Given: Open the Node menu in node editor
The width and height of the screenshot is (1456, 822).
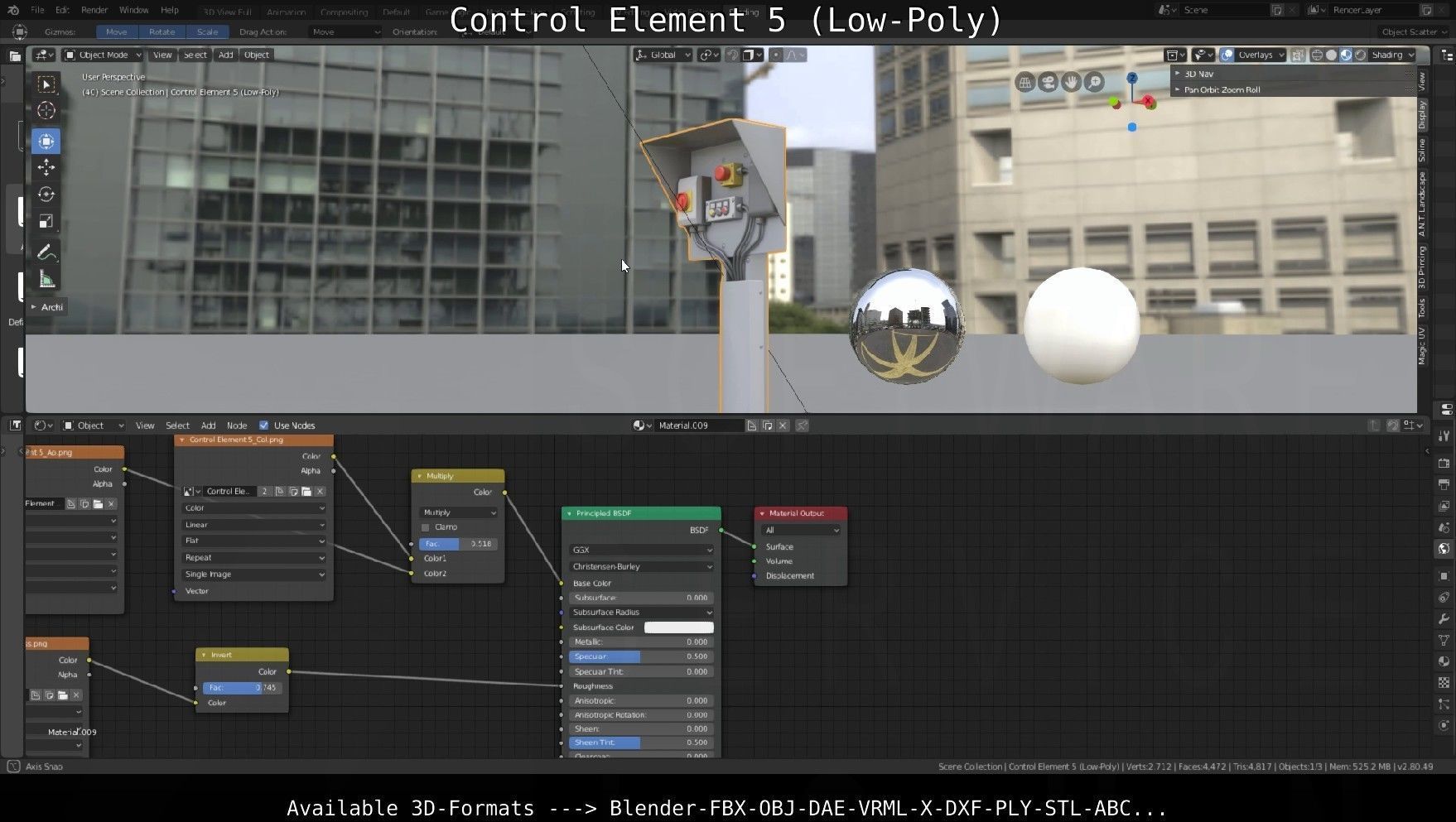Looking at the screenshot, I should tap(237, 425).
